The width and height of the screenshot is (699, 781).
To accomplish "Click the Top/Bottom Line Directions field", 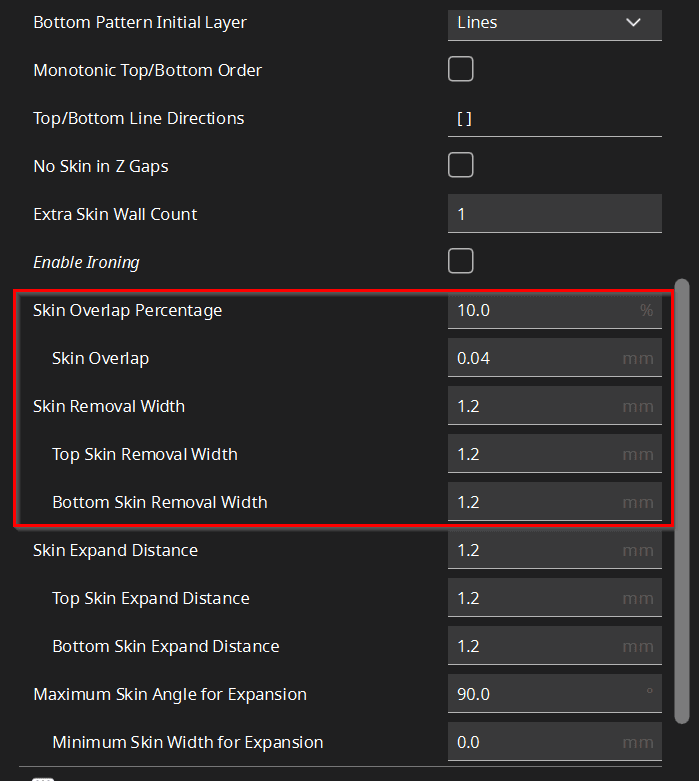I will tap(553, 118).
